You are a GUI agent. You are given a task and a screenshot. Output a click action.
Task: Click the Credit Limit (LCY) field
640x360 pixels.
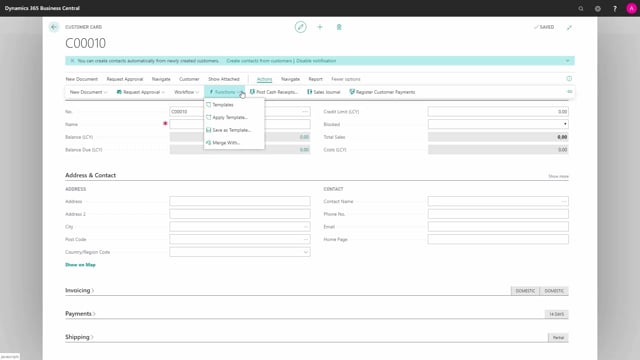click(498, 111)
